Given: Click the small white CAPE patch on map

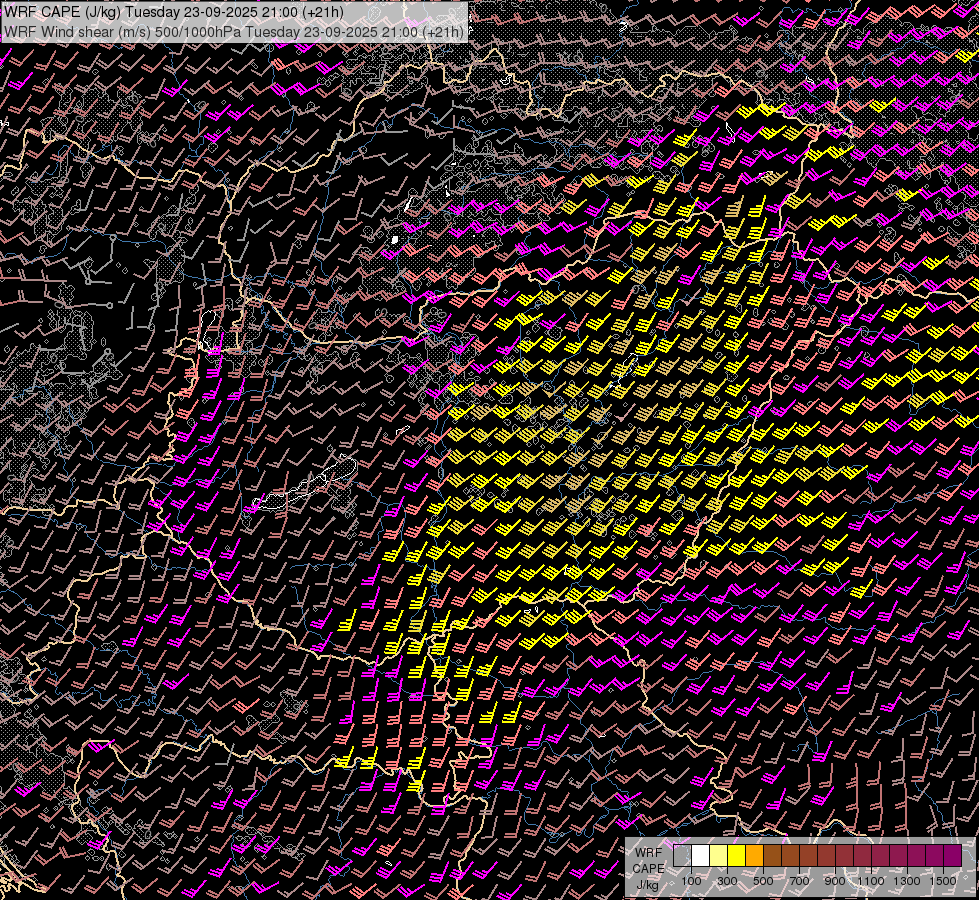Looking at the screenshot, I should tap(396, 239).
